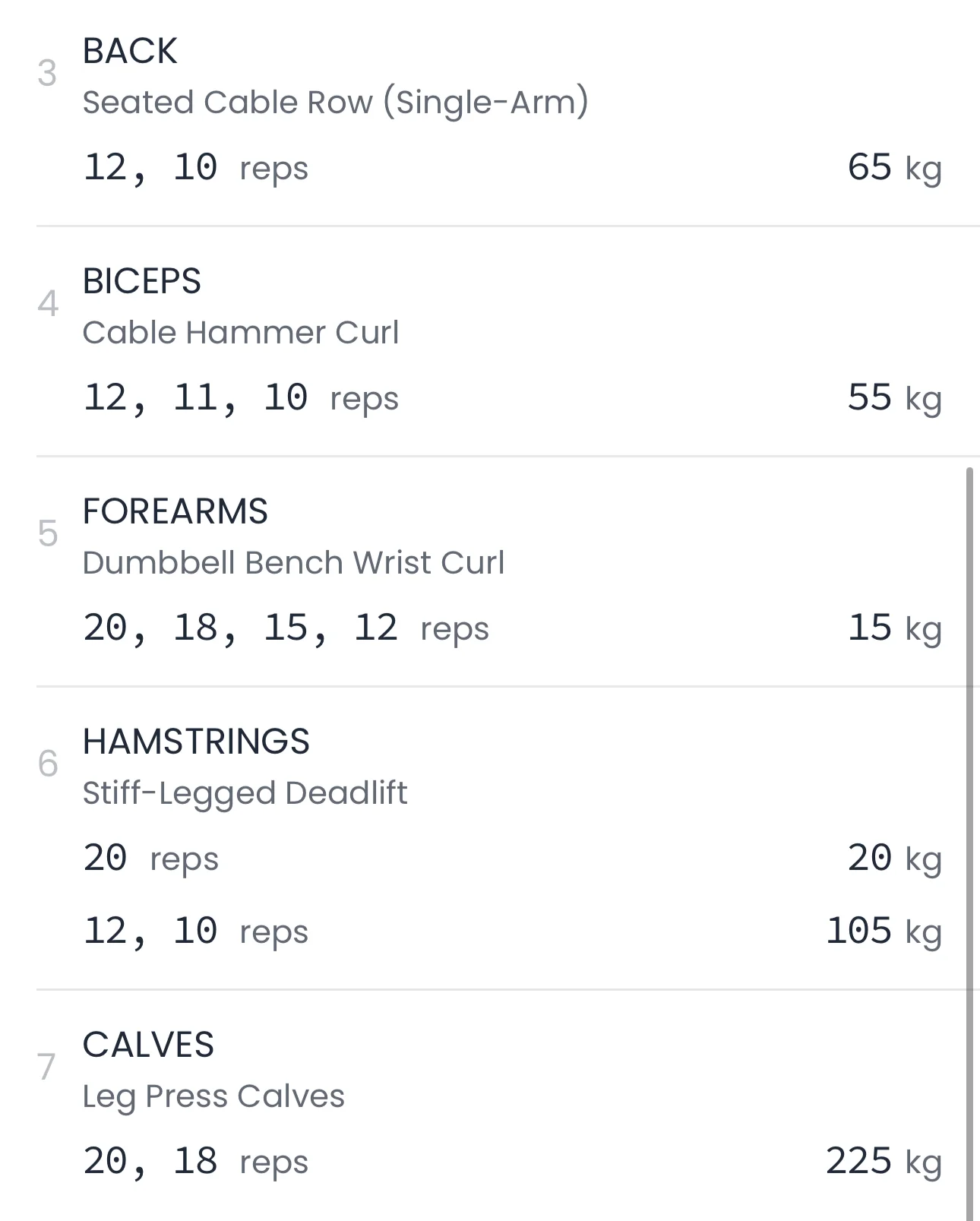
Task: Click the FOREARMS heading
Action: click(175, 511)
